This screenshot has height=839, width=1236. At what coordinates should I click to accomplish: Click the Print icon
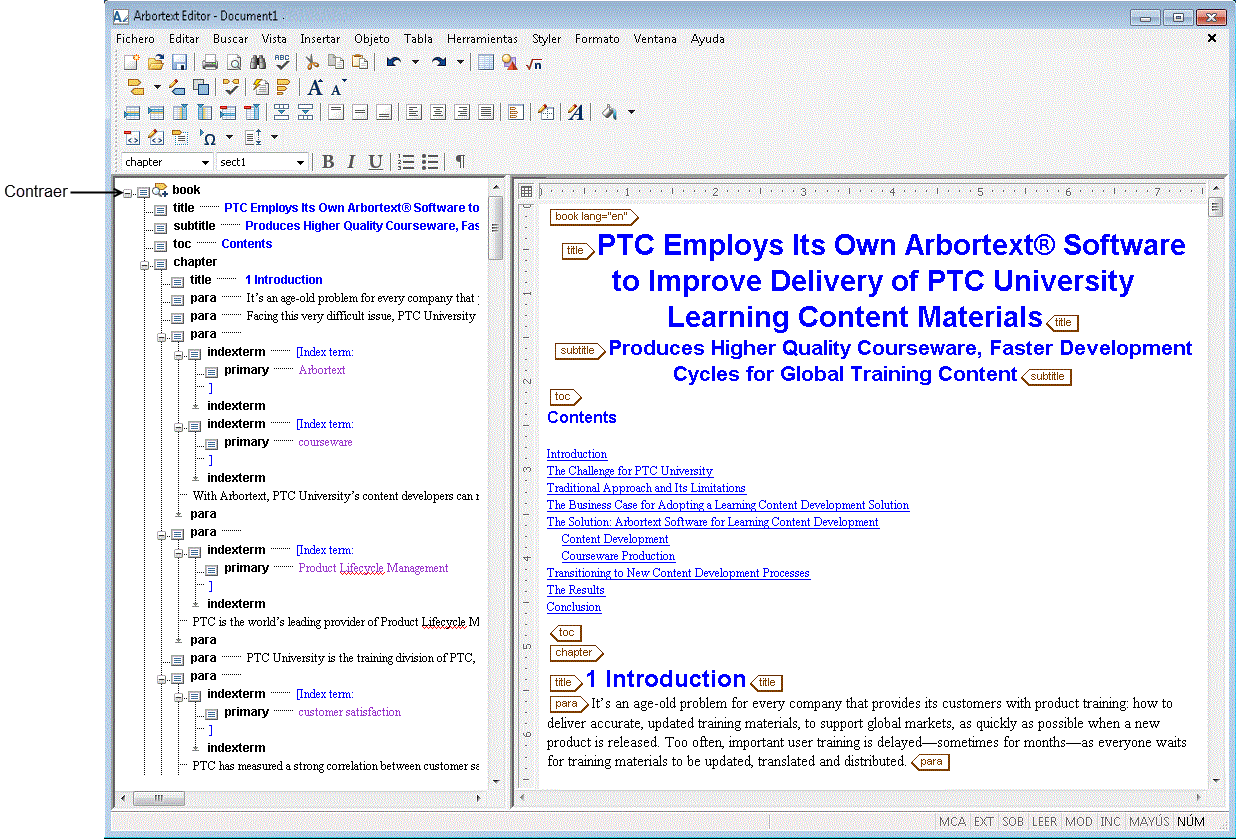tap(210, 62)
